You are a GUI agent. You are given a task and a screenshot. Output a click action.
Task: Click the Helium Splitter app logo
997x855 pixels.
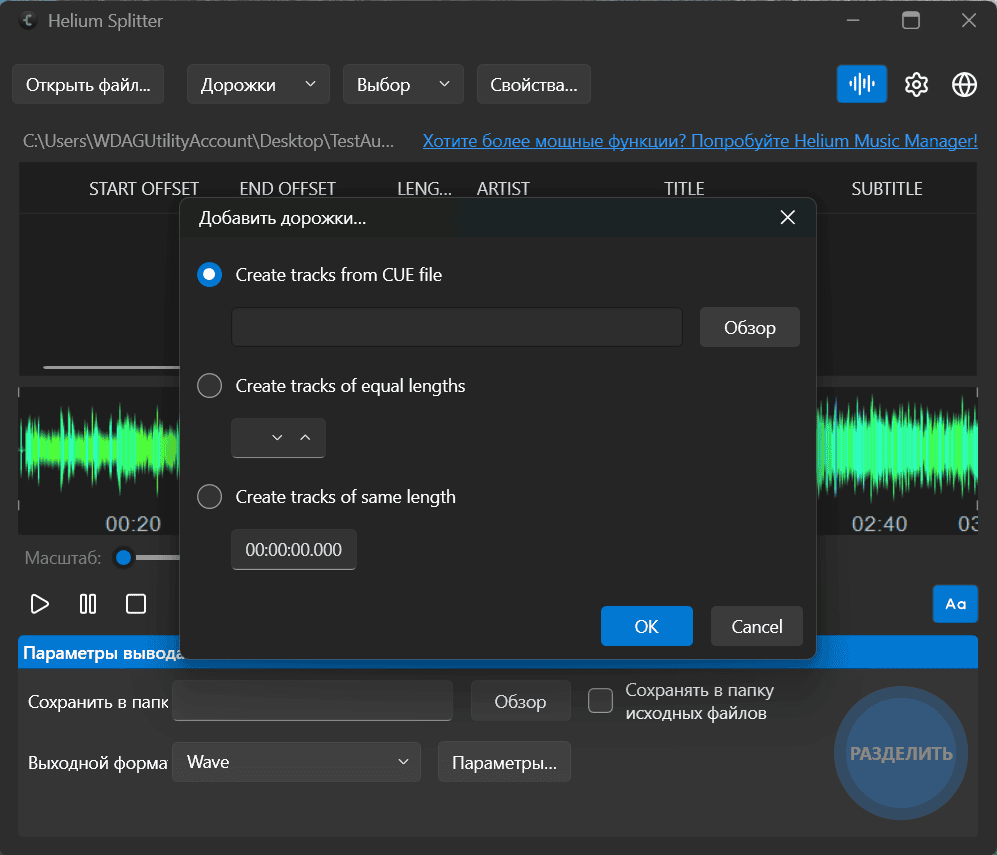27,20
